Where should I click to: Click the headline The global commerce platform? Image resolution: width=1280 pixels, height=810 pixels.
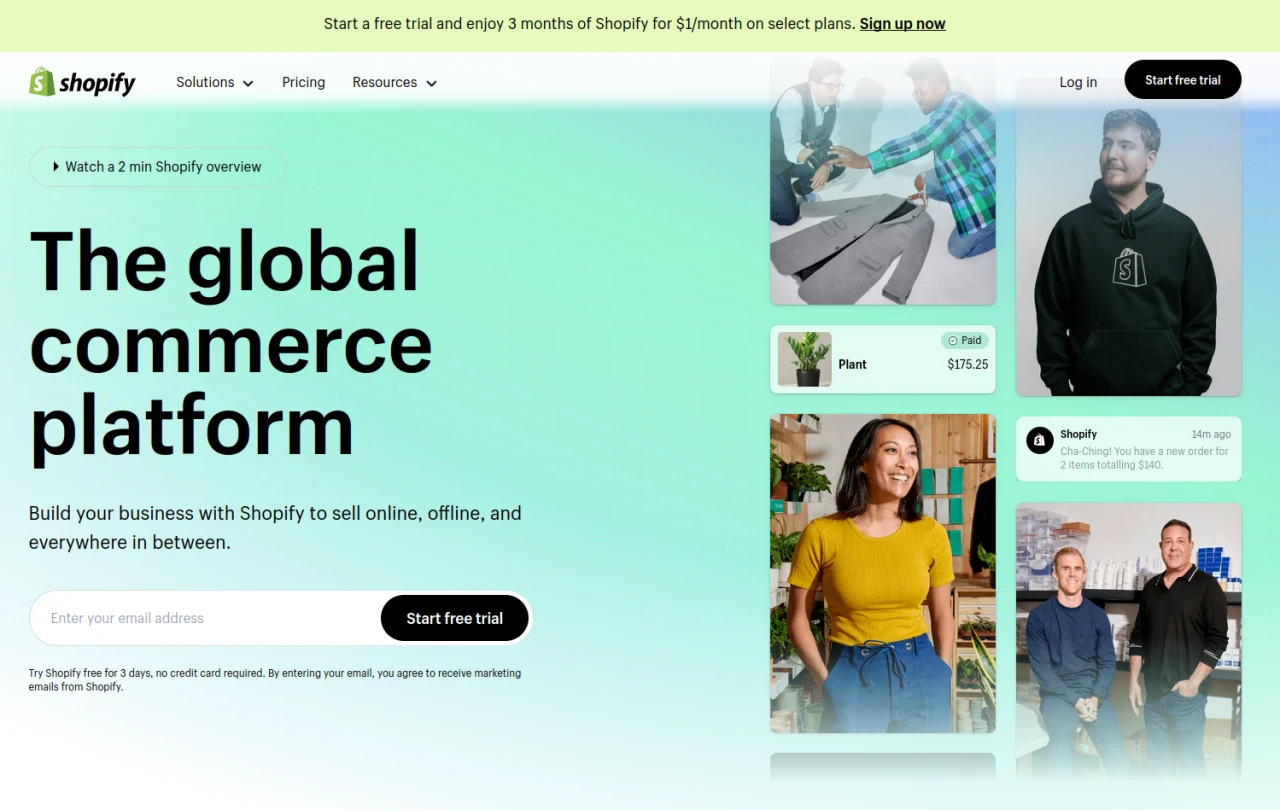(231, 344)
